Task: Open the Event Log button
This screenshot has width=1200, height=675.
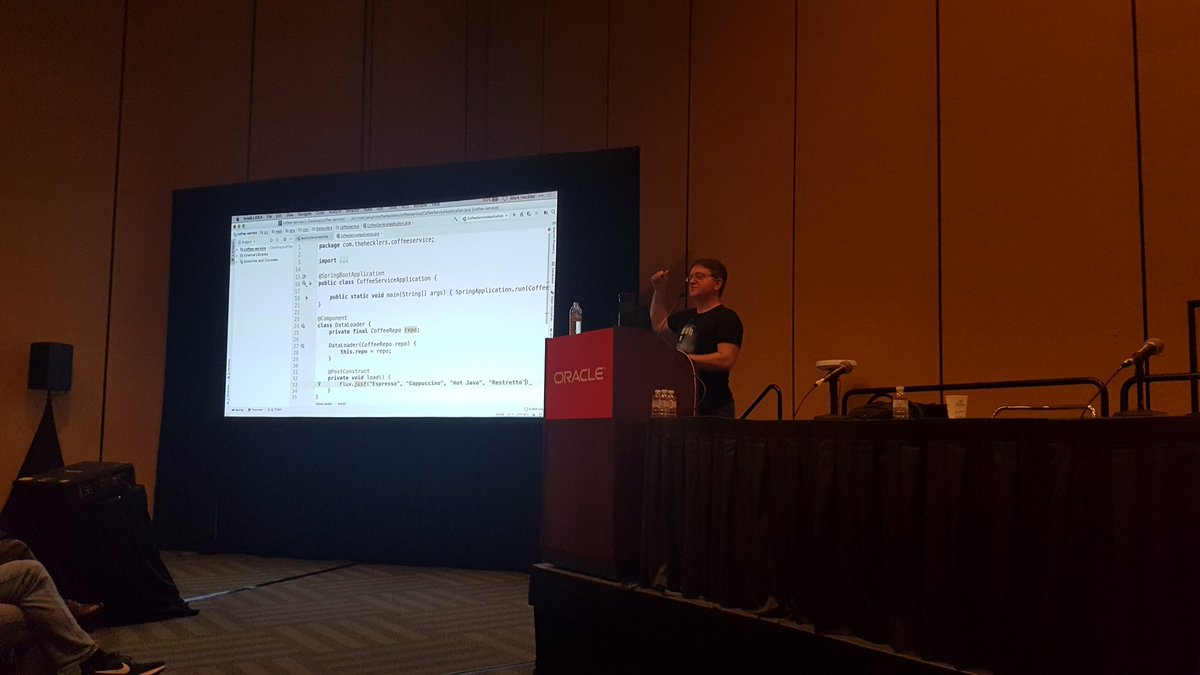Action: pos(532,409)
